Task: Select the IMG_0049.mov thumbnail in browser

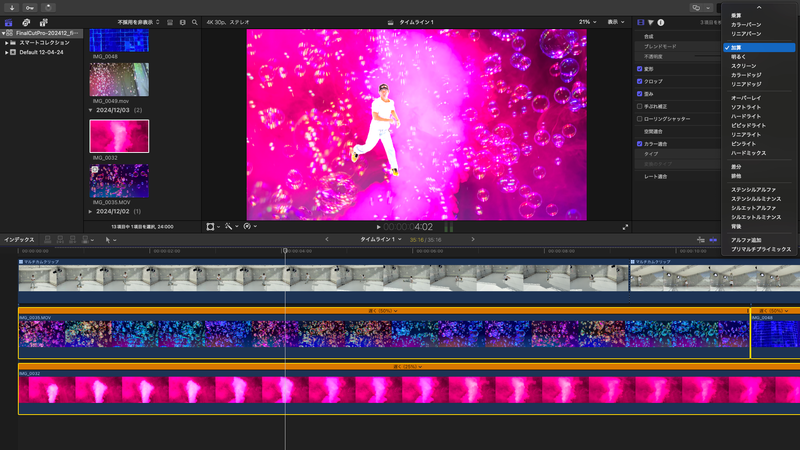Action: pos(119,80)
